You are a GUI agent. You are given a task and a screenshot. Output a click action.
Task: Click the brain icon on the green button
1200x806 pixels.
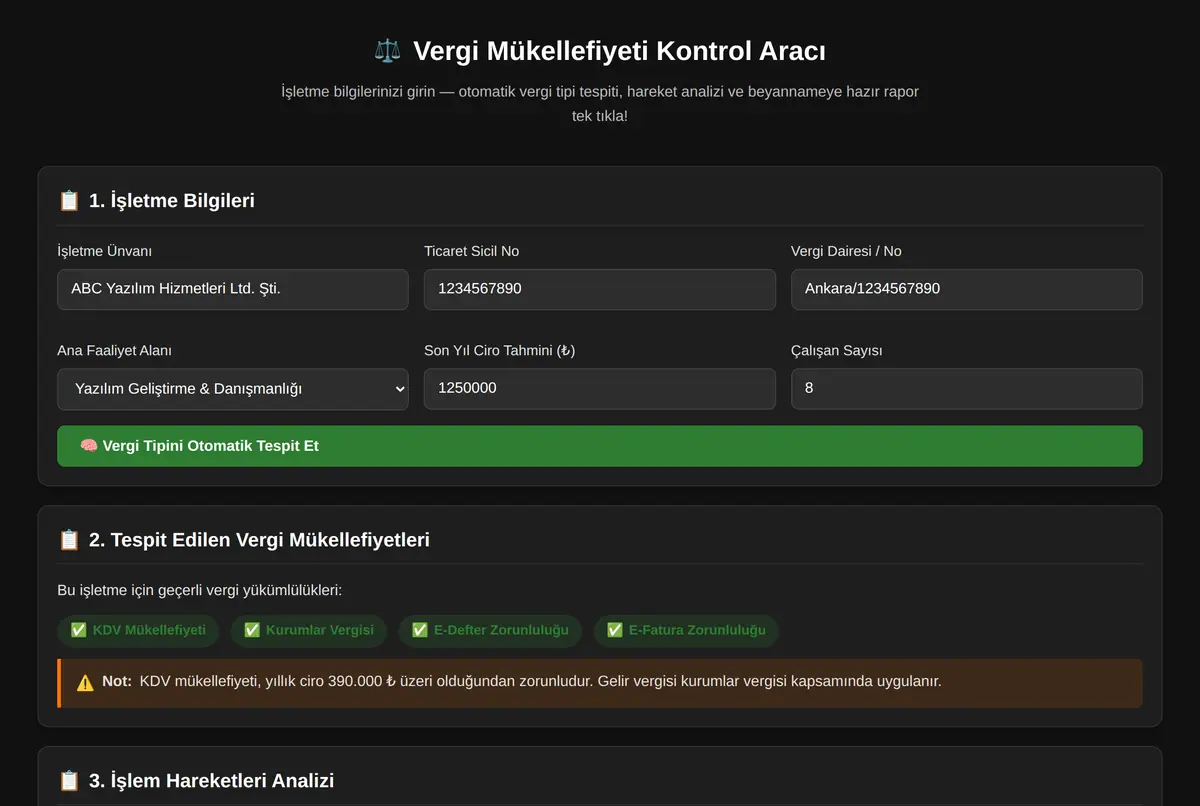88,446
